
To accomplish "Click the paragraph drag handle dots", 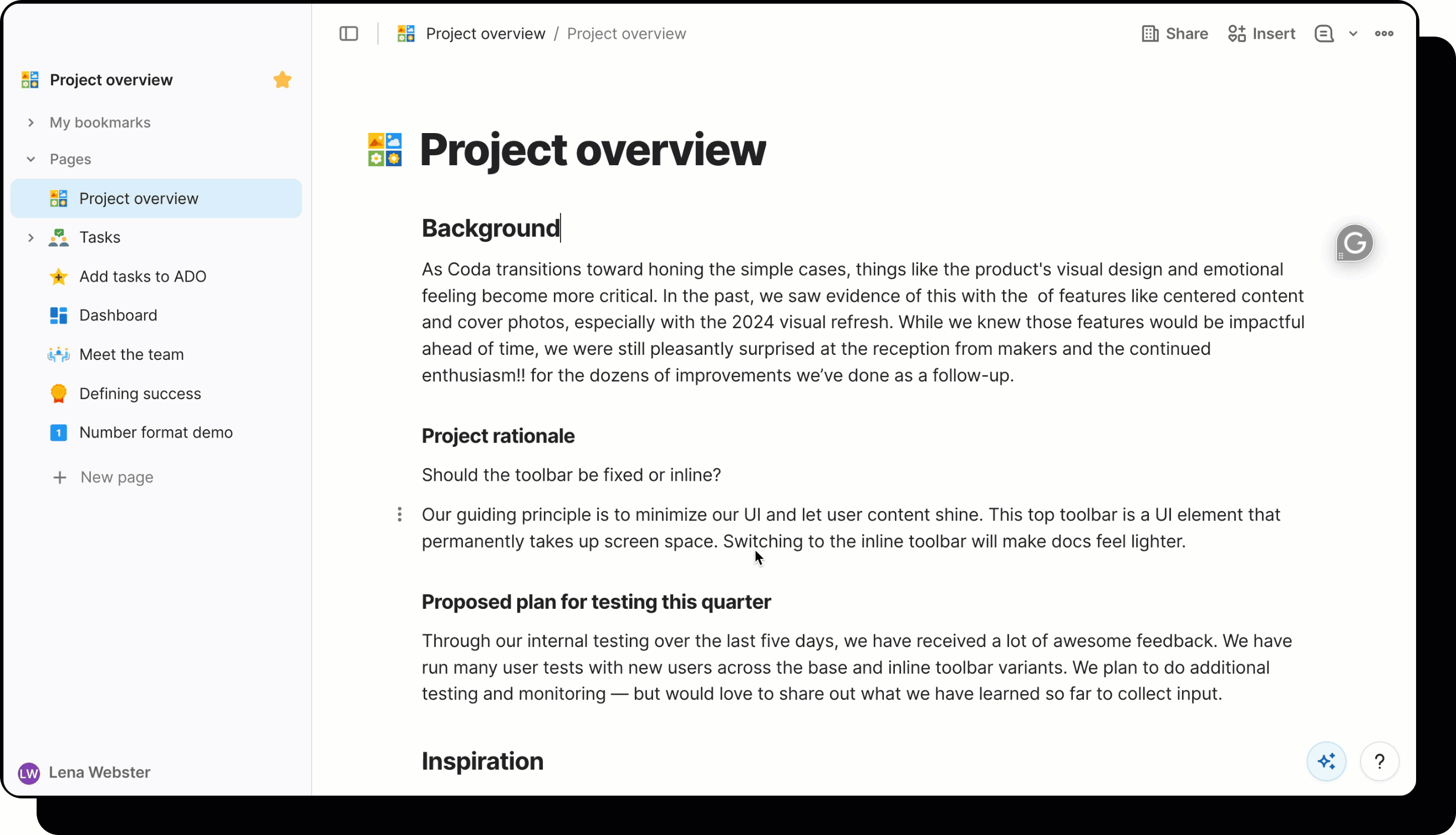I will 400,515.
